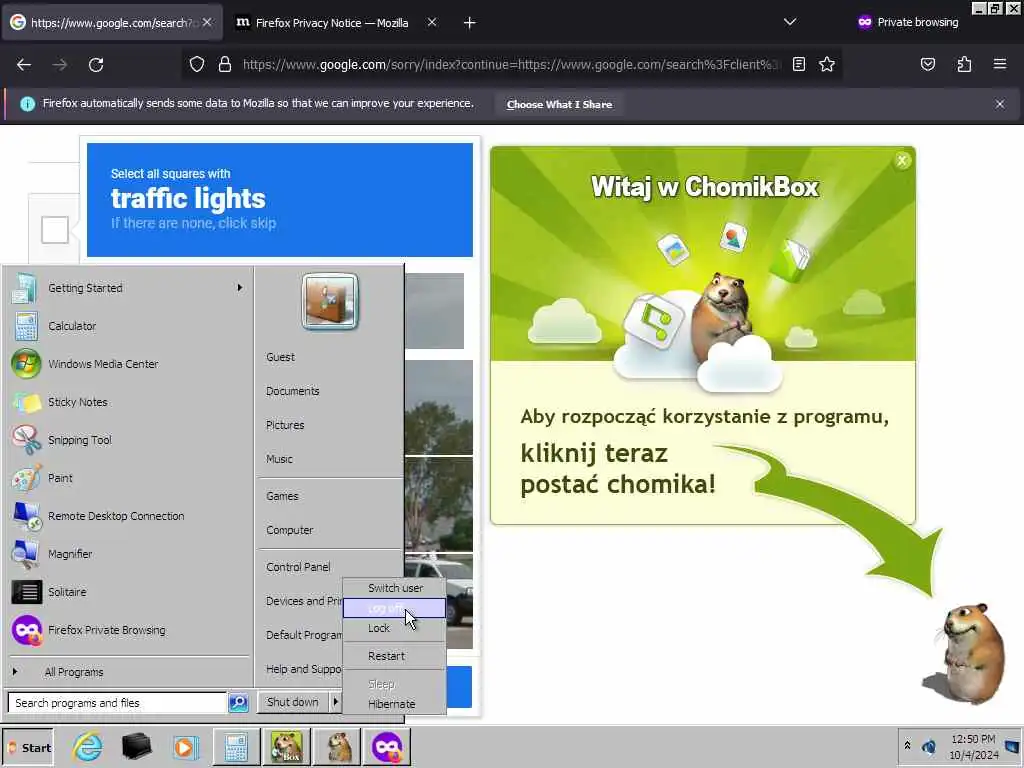The width and height of the screenshot is (1024, 768).
Task: Click the site security padlock icon
Action: [x=225, y=64]
